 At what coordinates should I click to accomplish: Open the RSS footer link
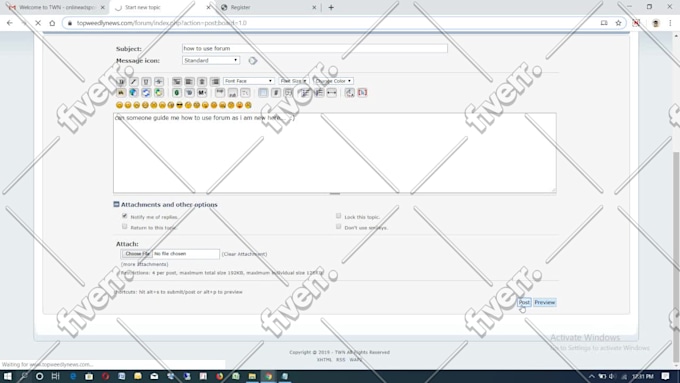point(341,360)
